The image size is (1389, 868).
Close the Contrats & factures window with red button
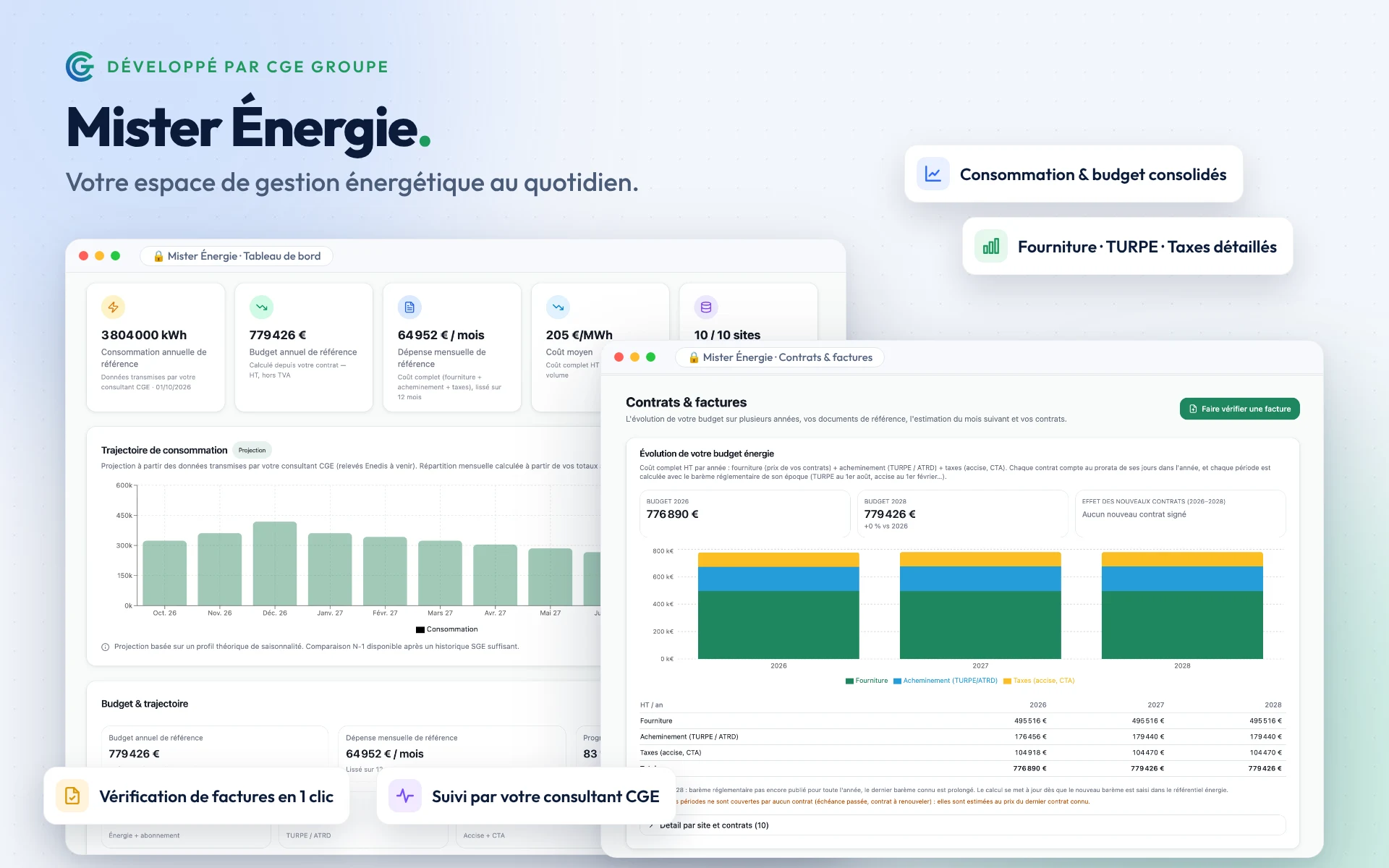[x=619, y=357]
